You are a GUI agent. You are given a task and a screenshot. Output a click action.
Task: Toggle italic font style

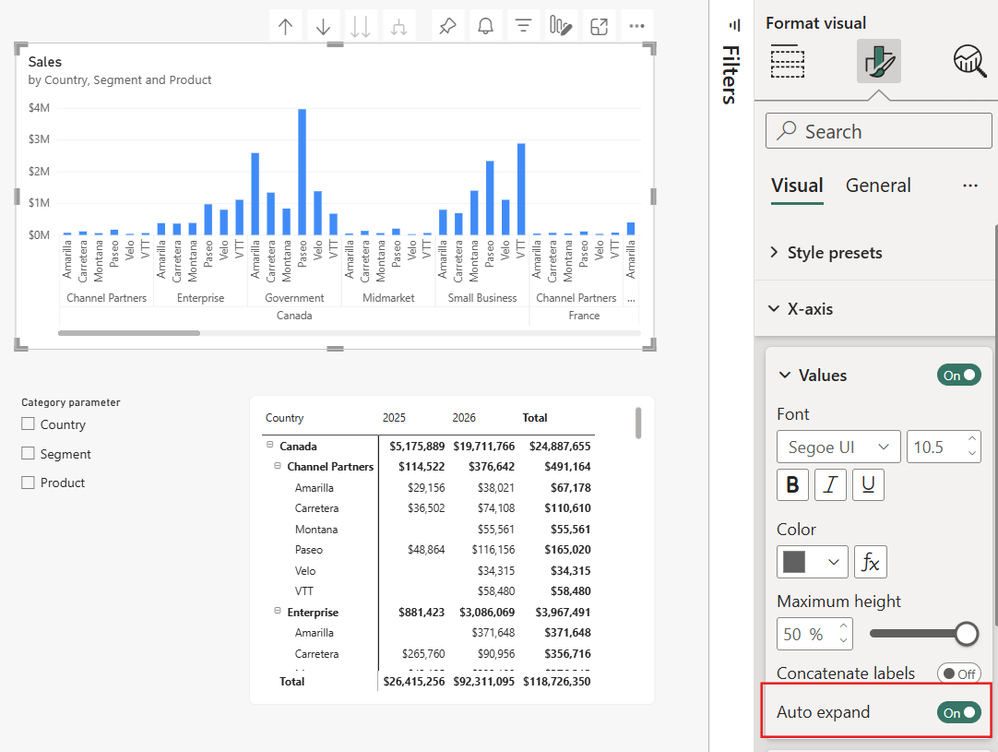point(830,485)
